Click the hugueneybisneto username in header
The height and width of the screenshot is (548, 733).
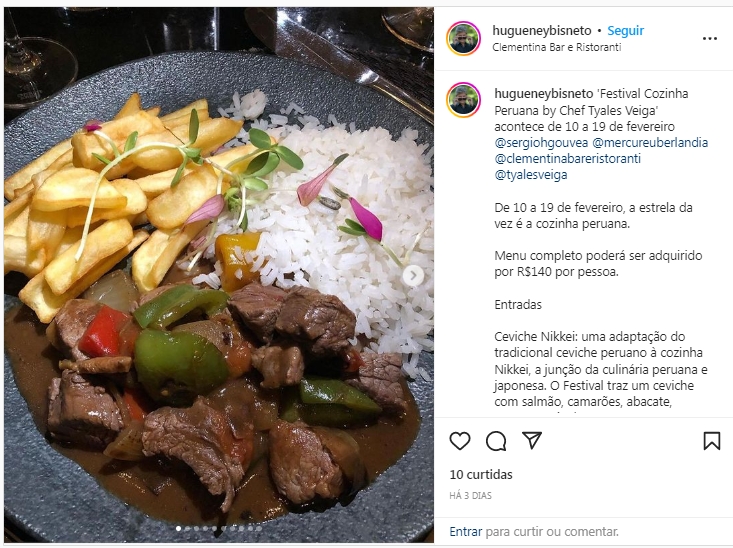(x=542, y=31)
